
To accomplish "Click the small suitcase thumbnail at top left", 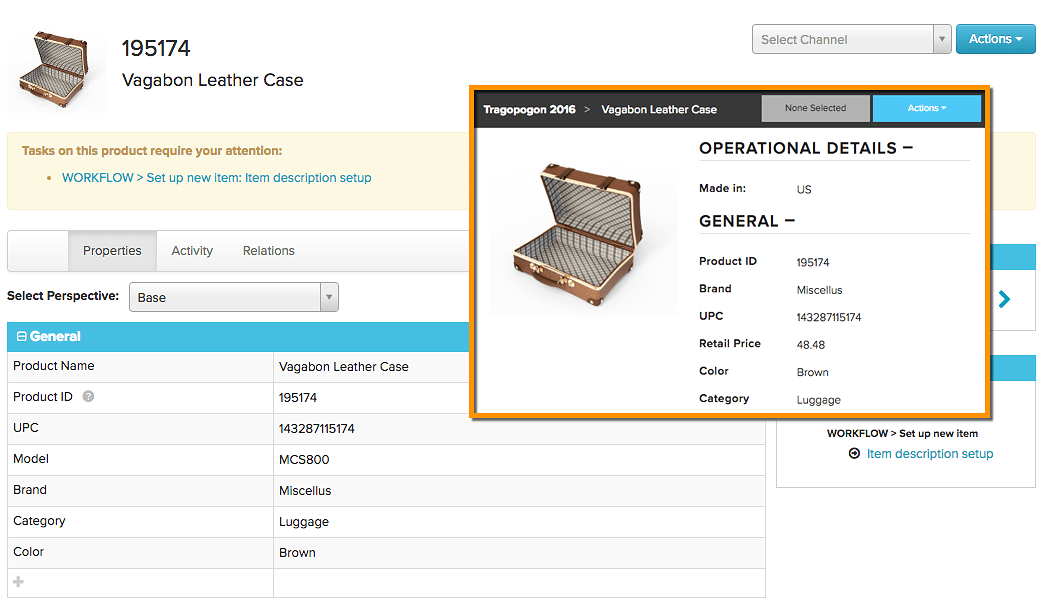I will click(55, 70).
